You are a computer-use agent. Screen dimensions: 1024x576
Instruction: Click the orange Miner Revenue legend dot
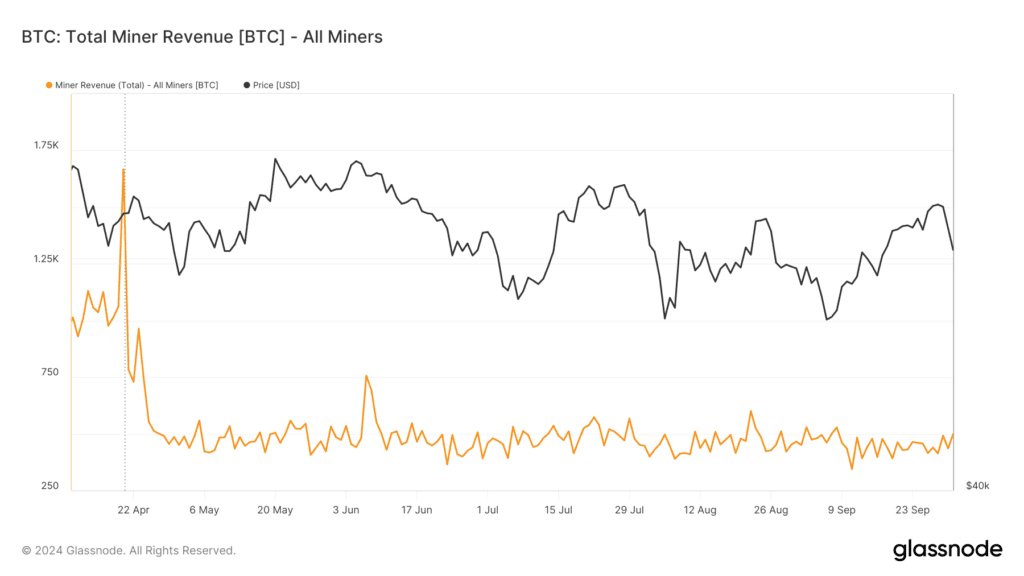[x=49, y=85]
